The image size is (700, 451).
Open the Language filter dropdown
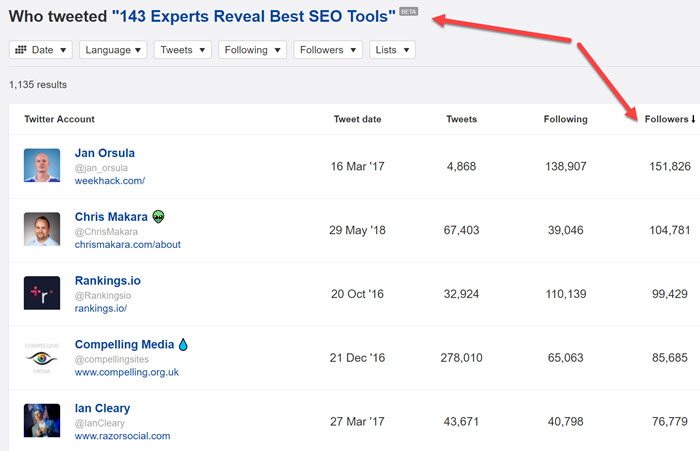113,49
